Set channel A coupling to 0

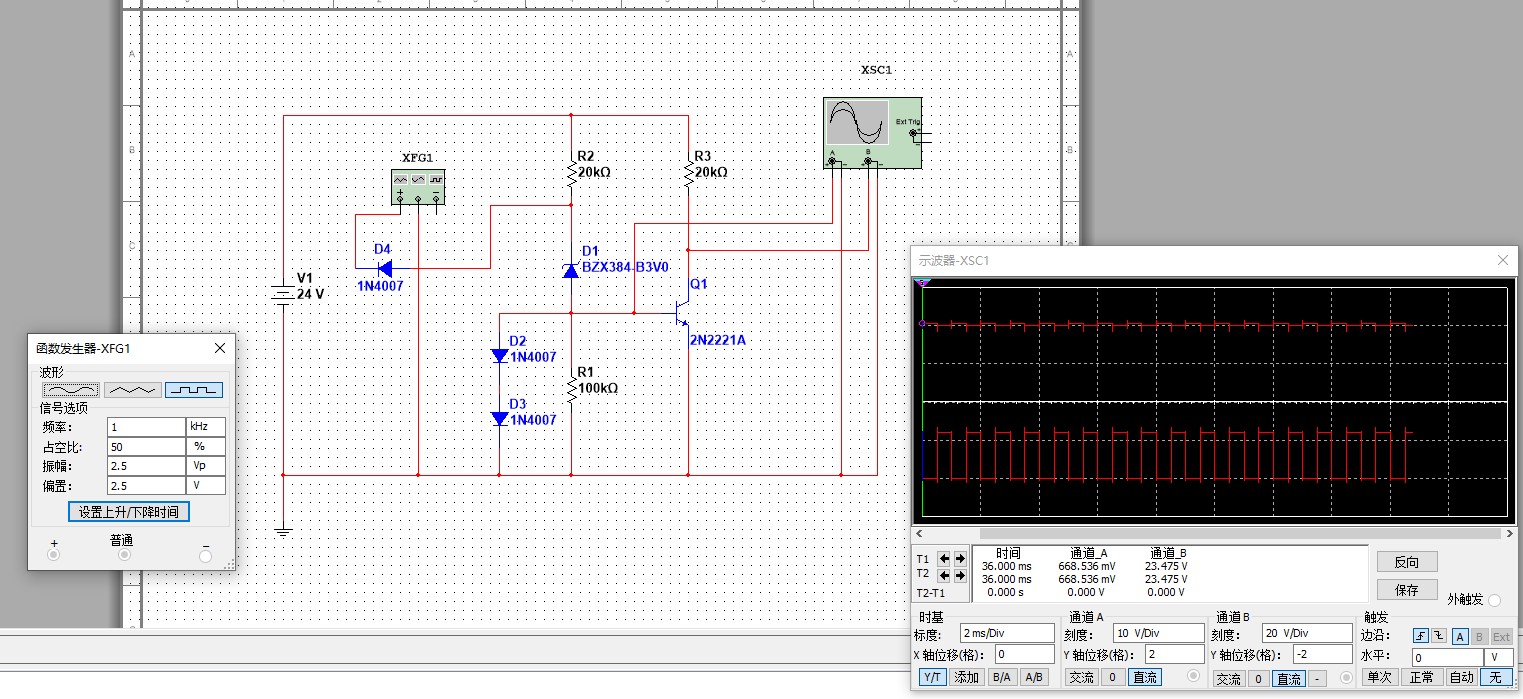point(1111,677)
